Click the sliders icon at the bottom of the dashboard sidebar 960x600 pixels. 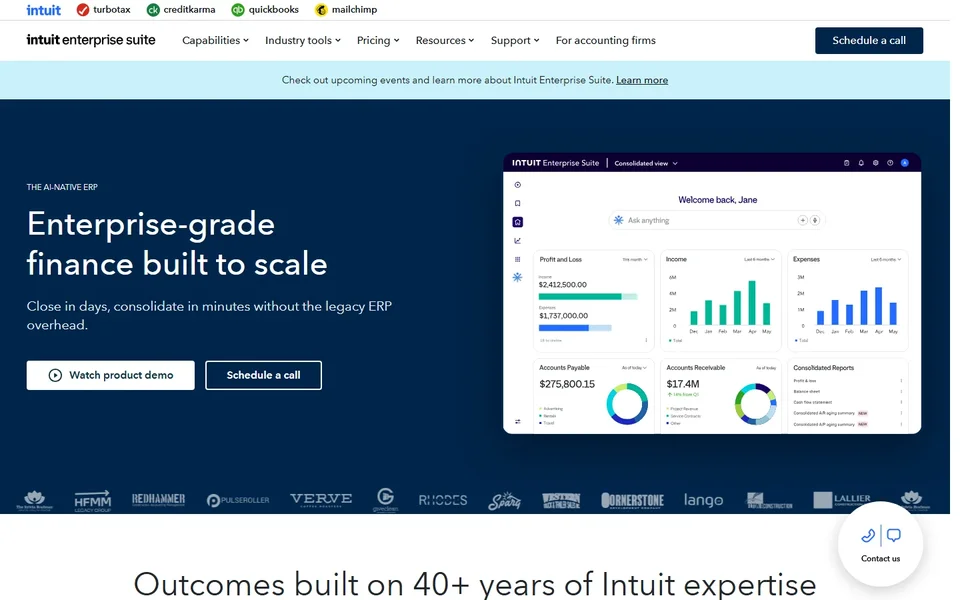click(x=517, y=421)
